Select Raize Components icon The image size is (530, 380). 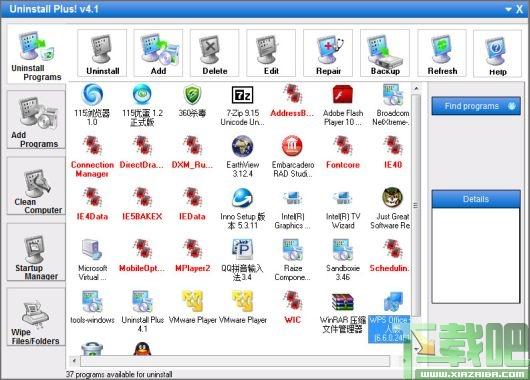coord(292,250)
